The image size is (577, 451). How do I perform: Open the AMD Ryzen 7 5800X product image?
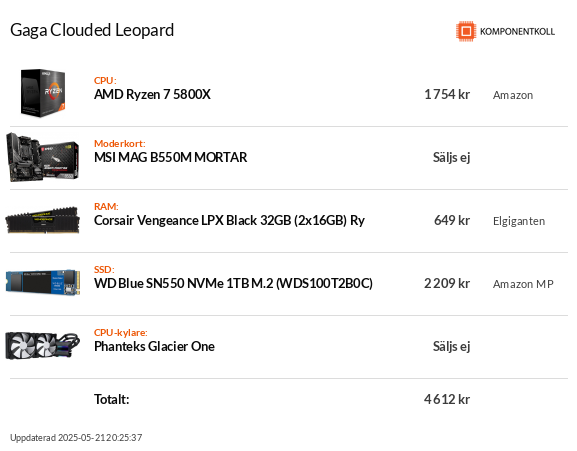point(43,93)
